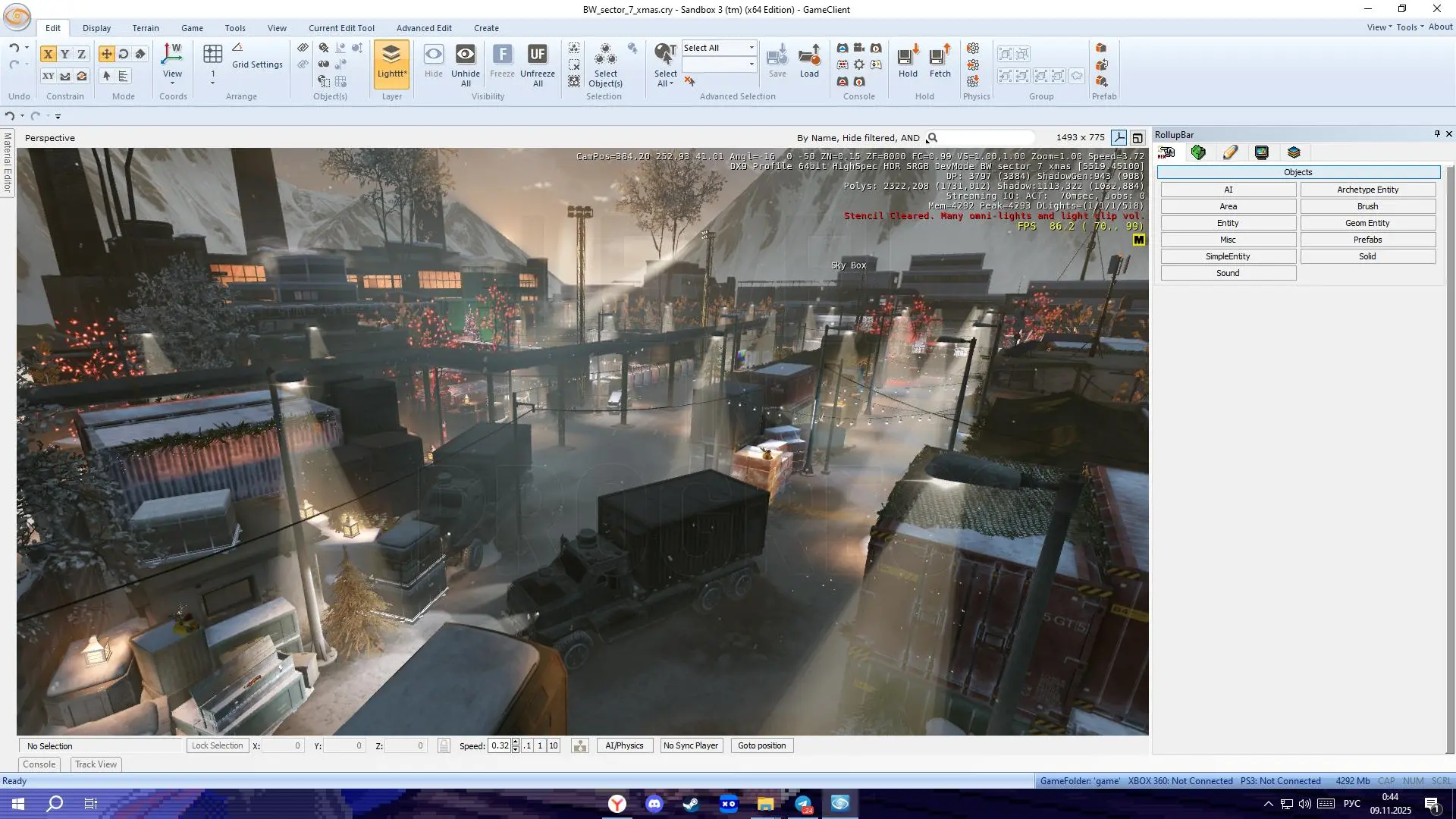Click the viewport maximize layout icon
1456x819 pixels.
point(1137,138)
